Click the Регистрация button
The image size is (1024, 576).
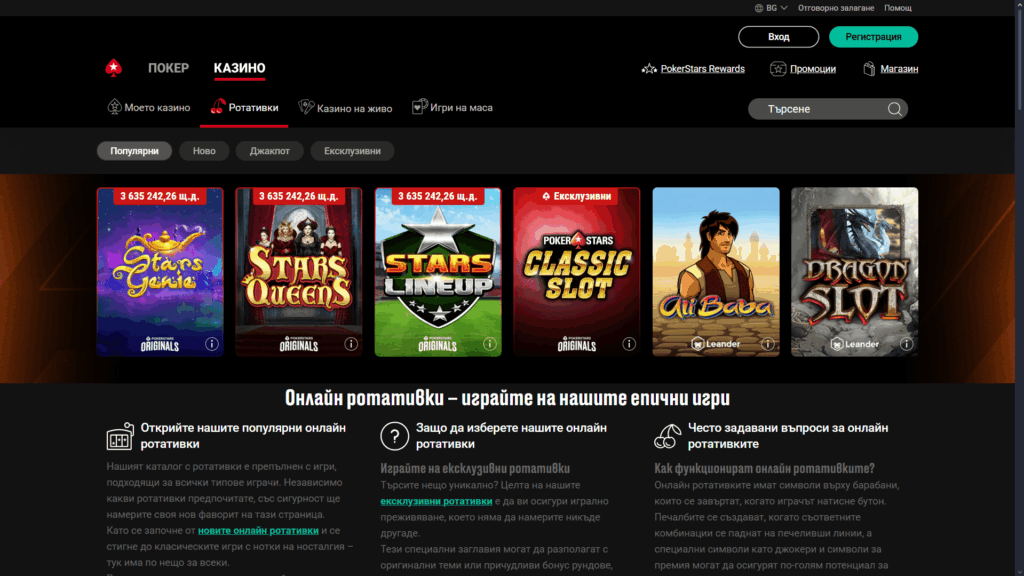coord(873,36)
